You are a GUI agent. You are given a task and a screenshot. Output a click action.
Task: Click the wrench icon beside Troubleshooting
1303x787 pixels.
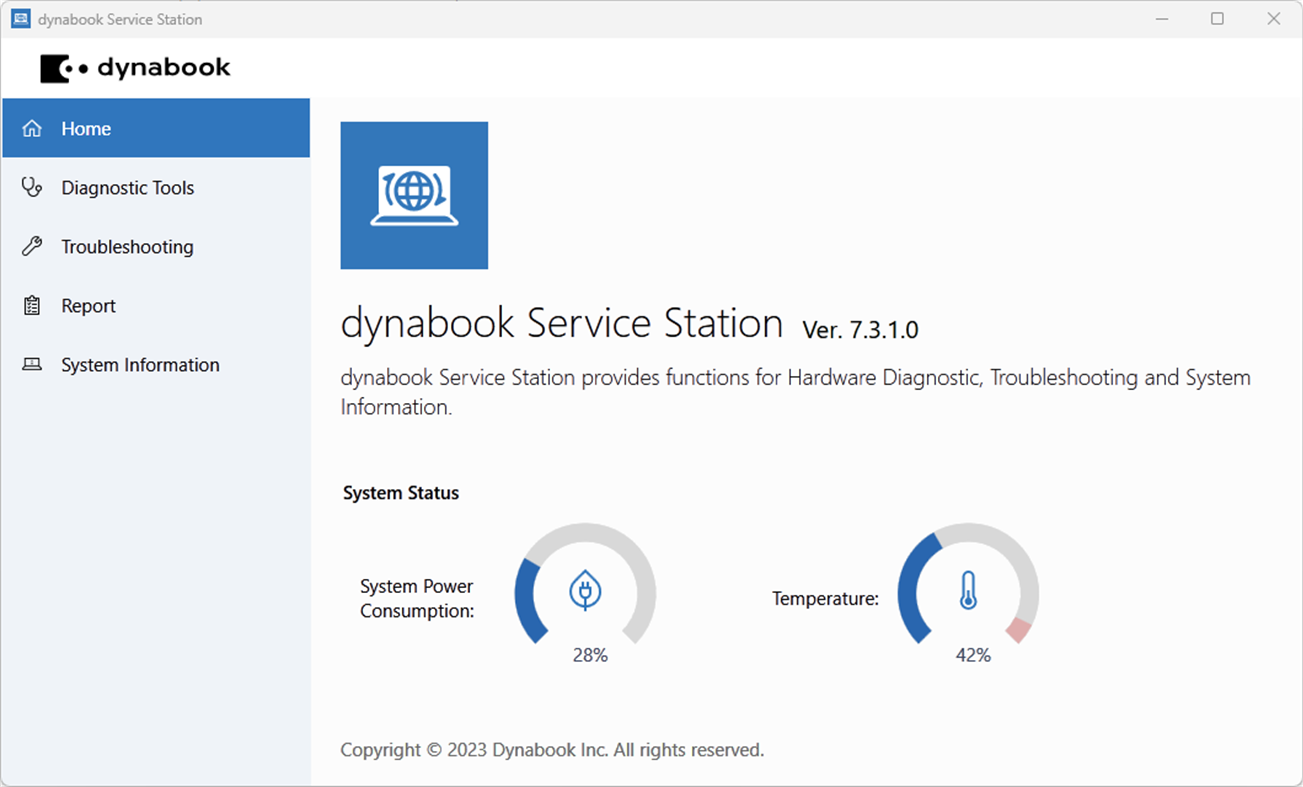pyautogui.click(x=33, y=246)
